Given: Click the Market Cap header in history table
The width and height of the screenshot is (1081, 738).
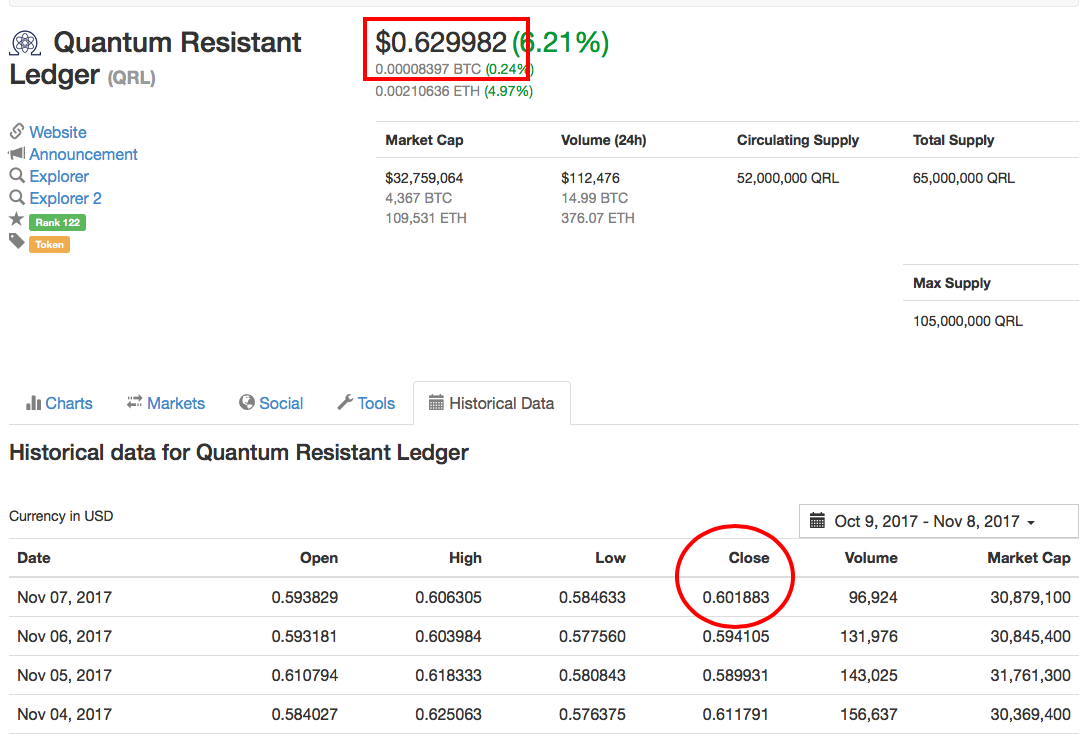Looking at the screenshot, I should click(1029, 557).
